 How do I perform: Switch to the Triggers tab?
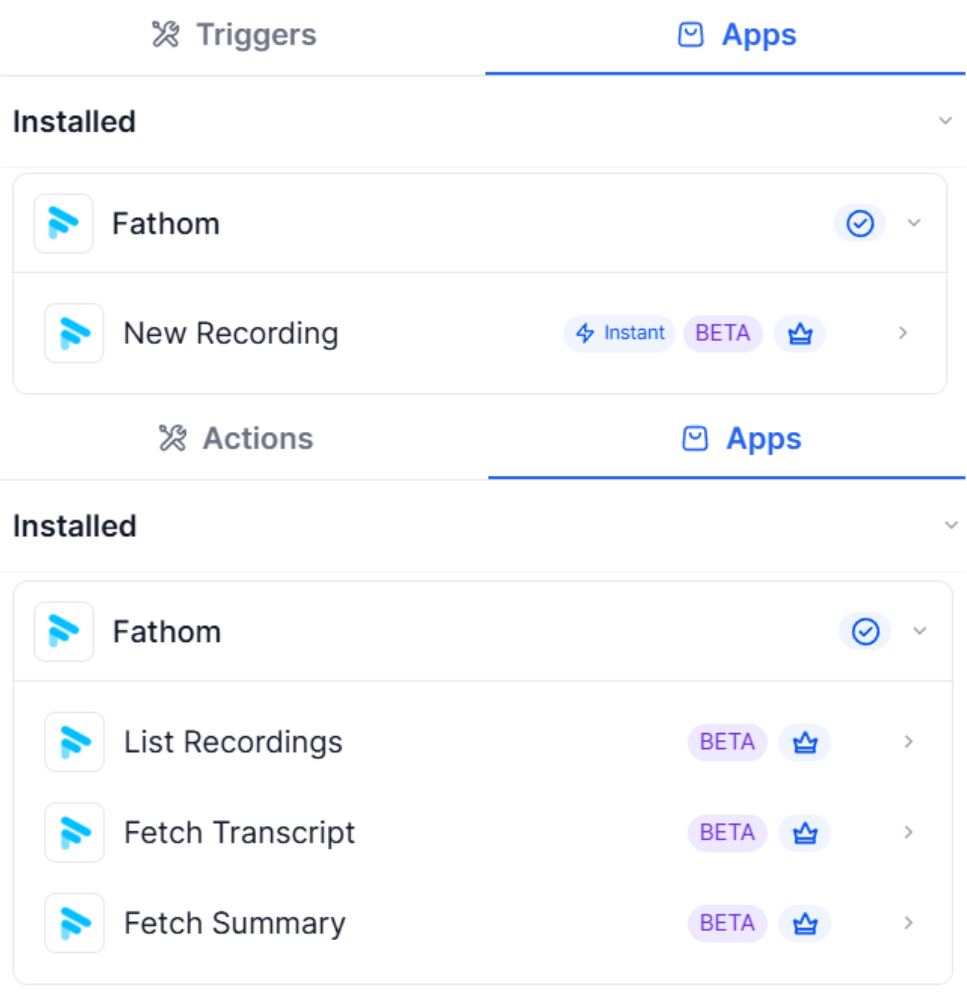(234, 35)
